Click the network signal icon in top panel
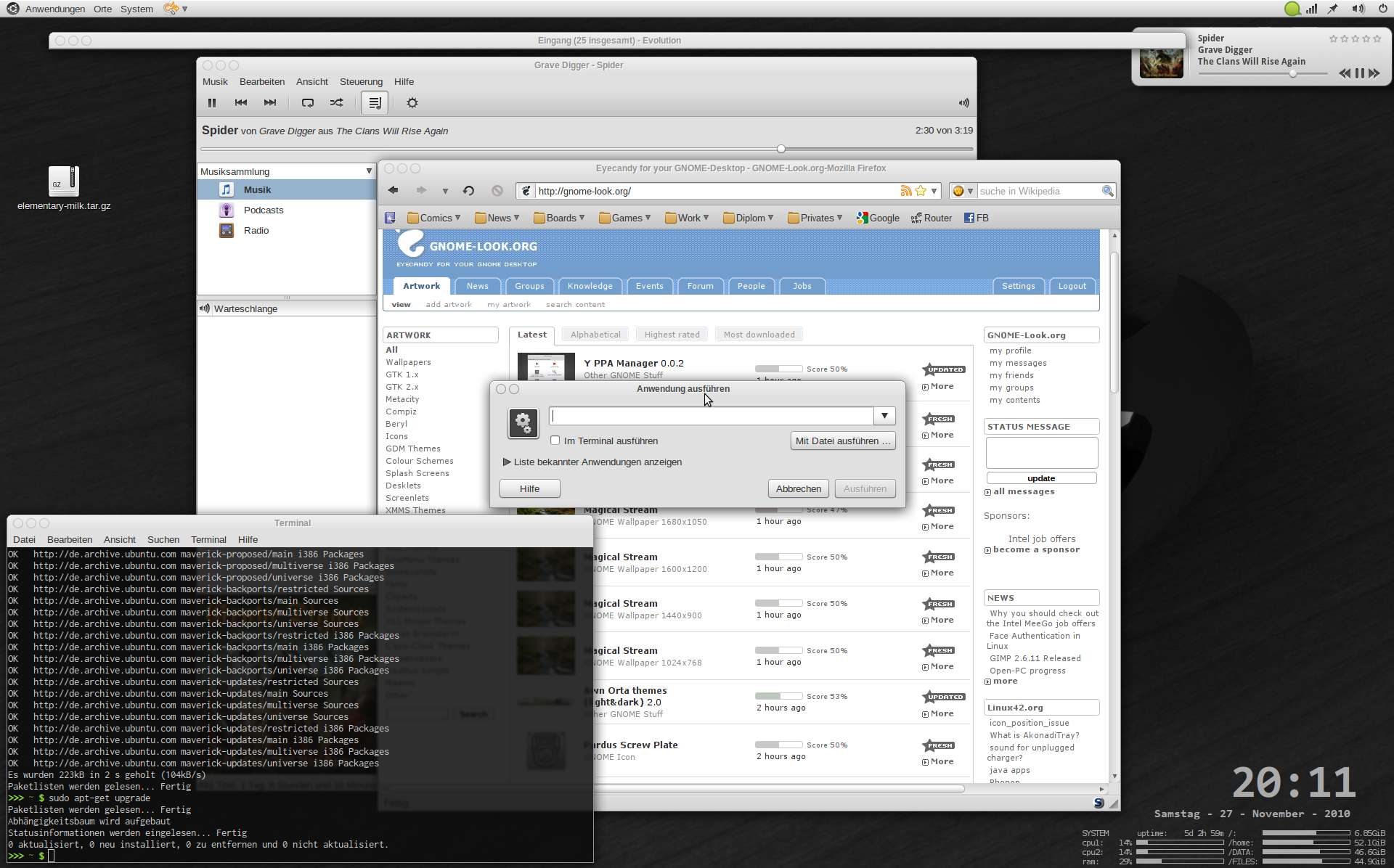Screen dimensions: 1394x868 1311,9
